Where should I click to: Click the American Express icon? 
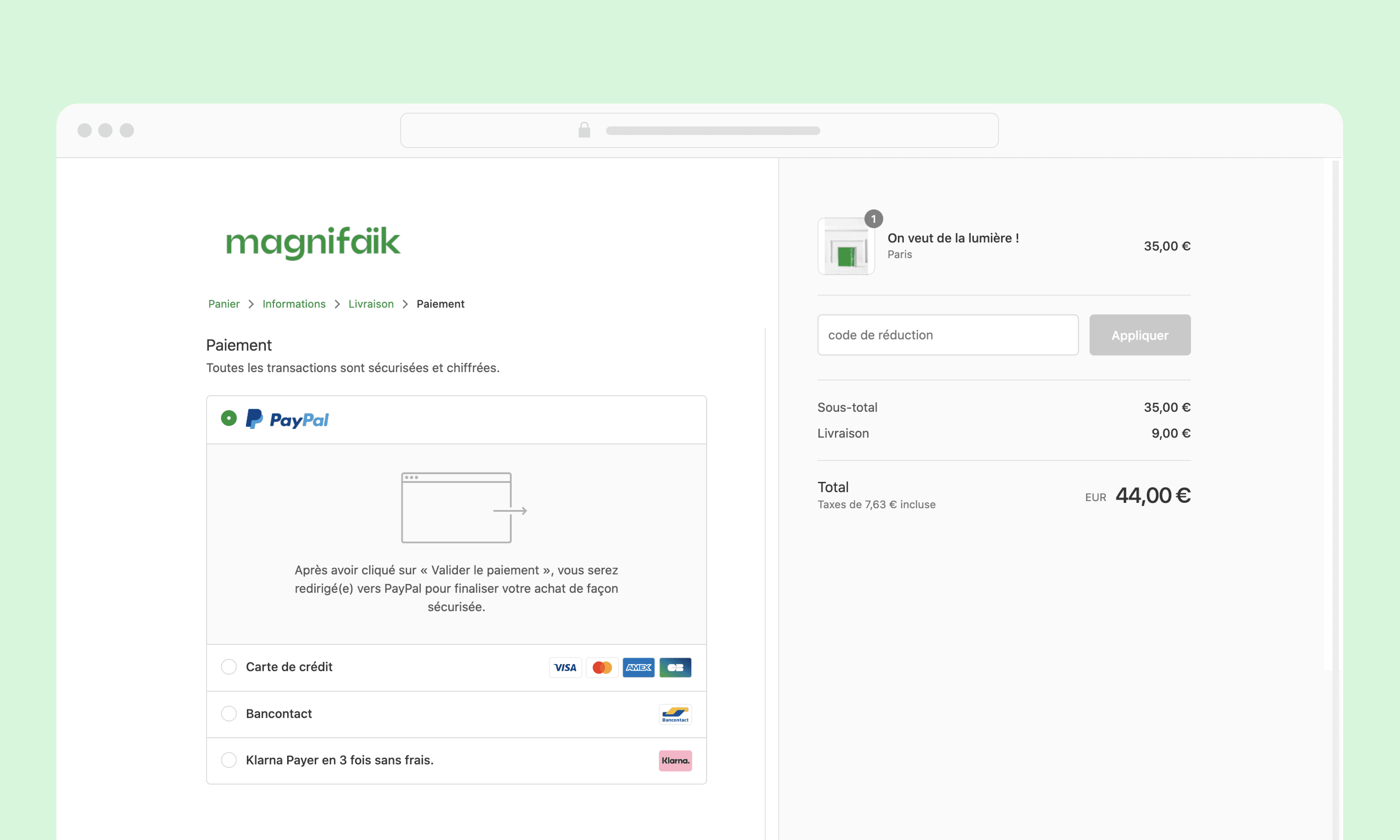point(638,667)
